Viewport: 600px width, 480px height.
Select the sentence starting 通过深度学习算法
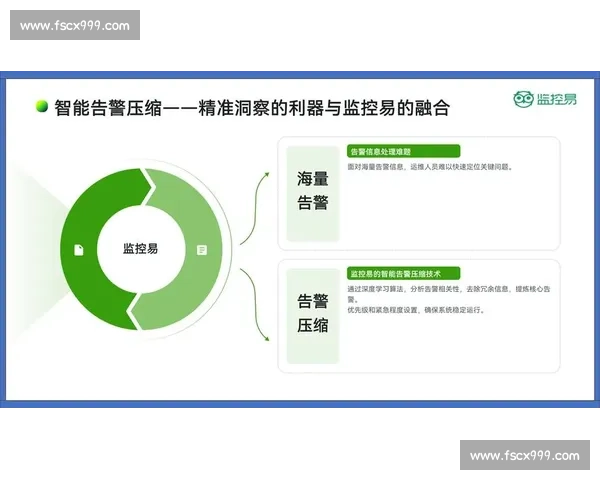point(449,294)
